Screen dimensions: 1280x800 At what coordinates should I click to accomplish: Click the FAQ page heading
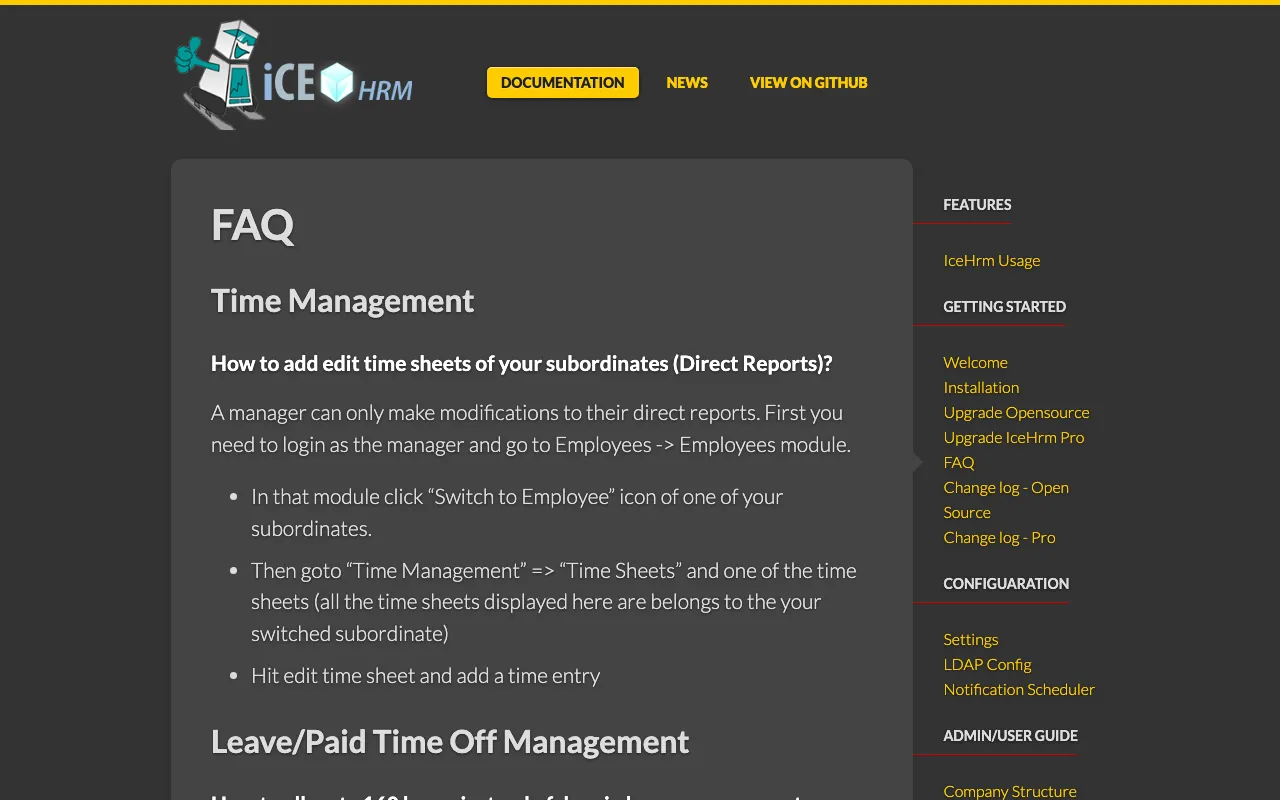tap(253, 225)
